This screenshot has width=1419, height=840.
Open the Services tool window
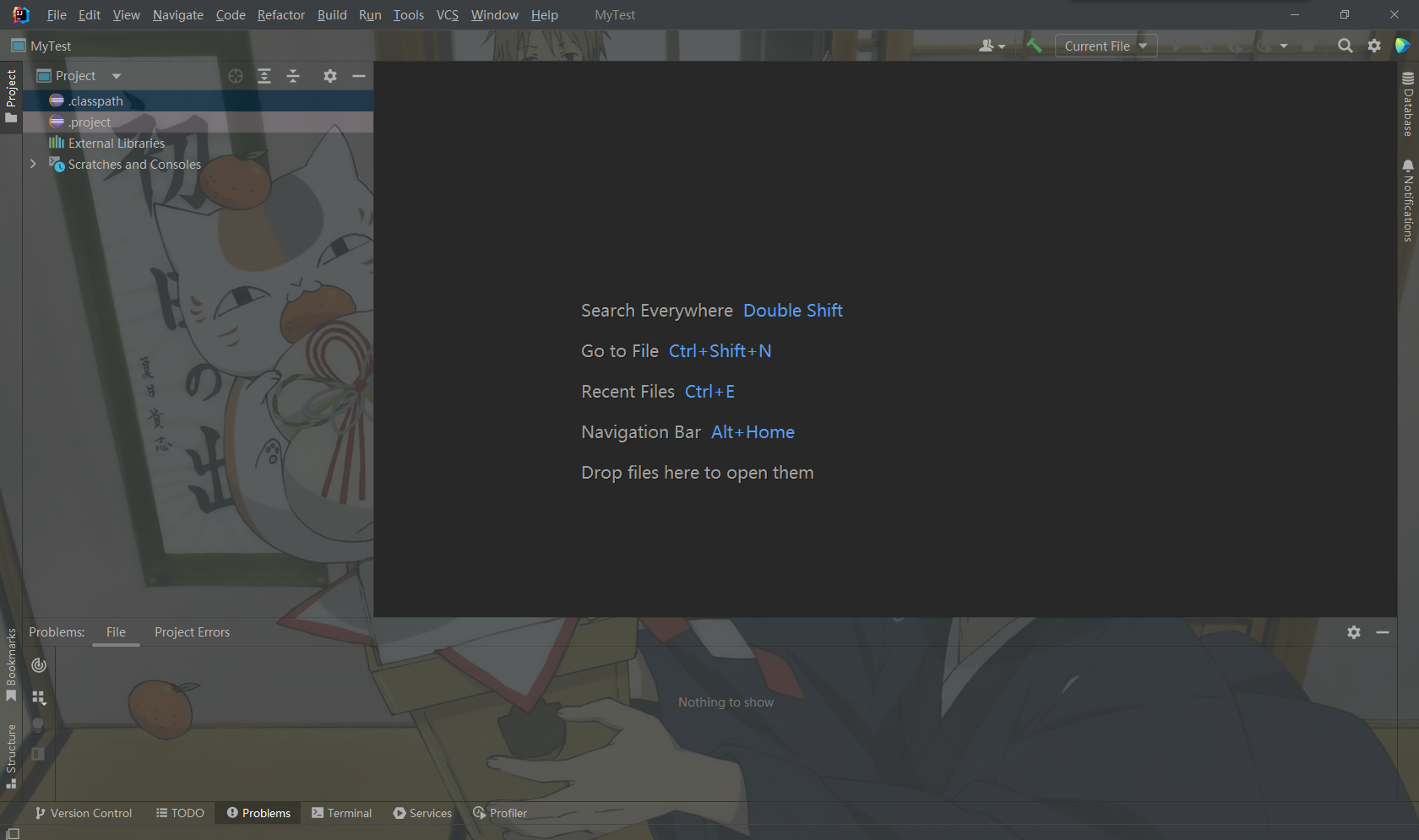pos(422,813)
